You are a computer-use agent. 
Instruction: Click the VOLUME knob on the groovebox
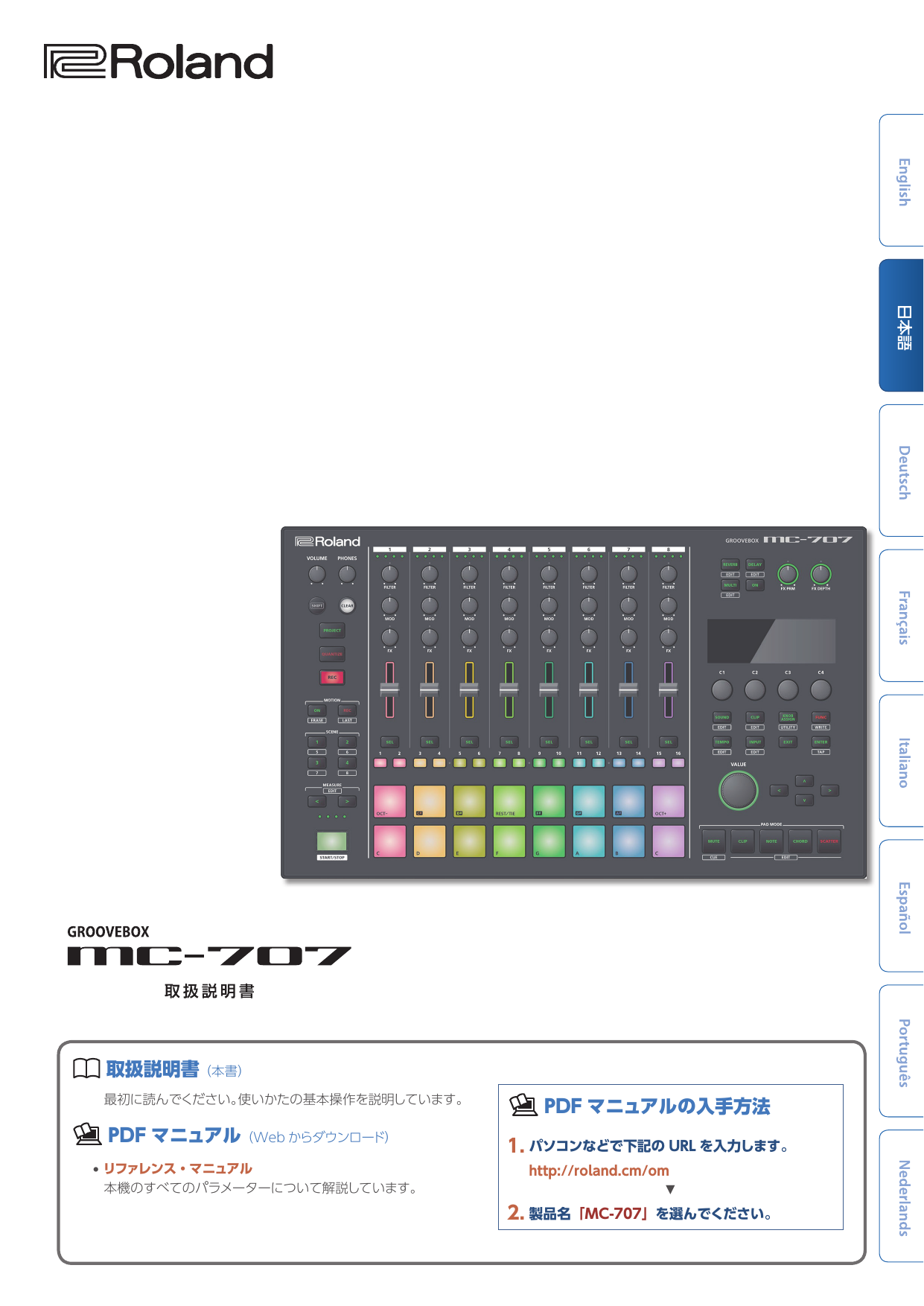tap(317, 574)
